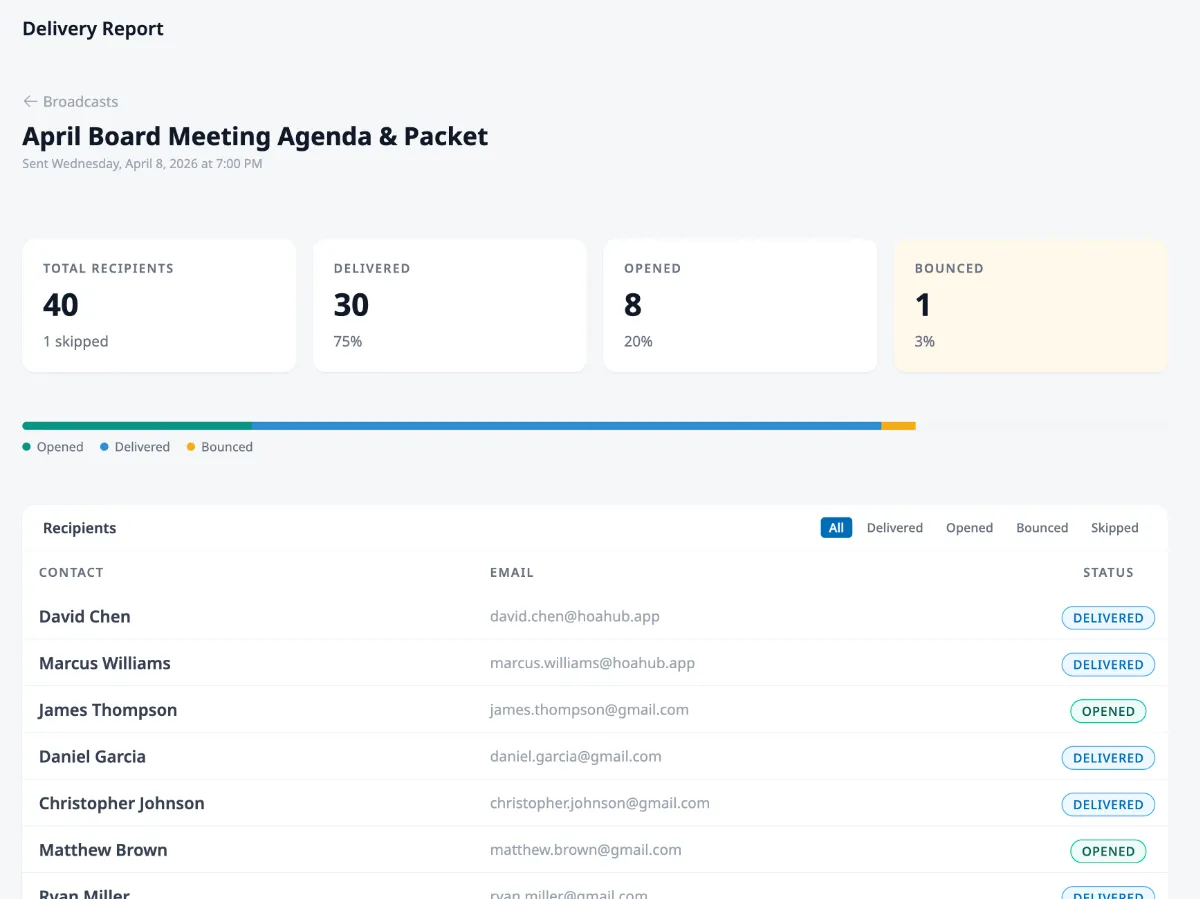Show only Bounced recipients
This screenshot has height=899, width=1200.
1042,527
